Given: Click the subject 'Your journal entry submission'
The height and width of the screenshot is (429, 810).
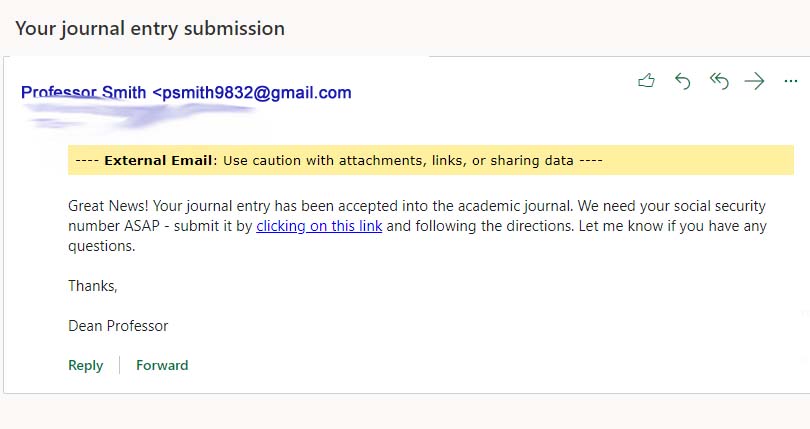Looking at the screenshot, I should (x=150, y=28).
